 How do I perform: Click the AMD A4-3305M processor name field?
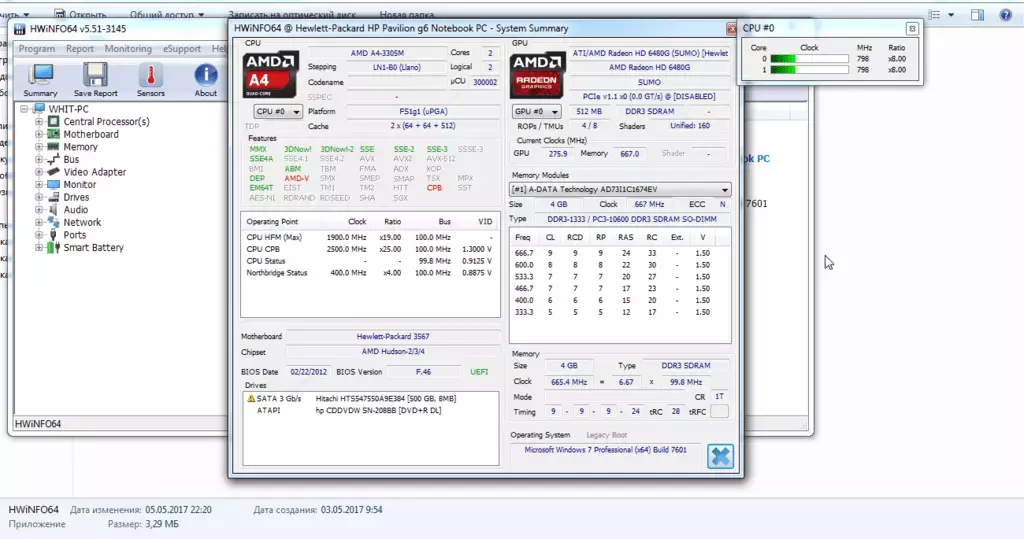pos(377,53)
